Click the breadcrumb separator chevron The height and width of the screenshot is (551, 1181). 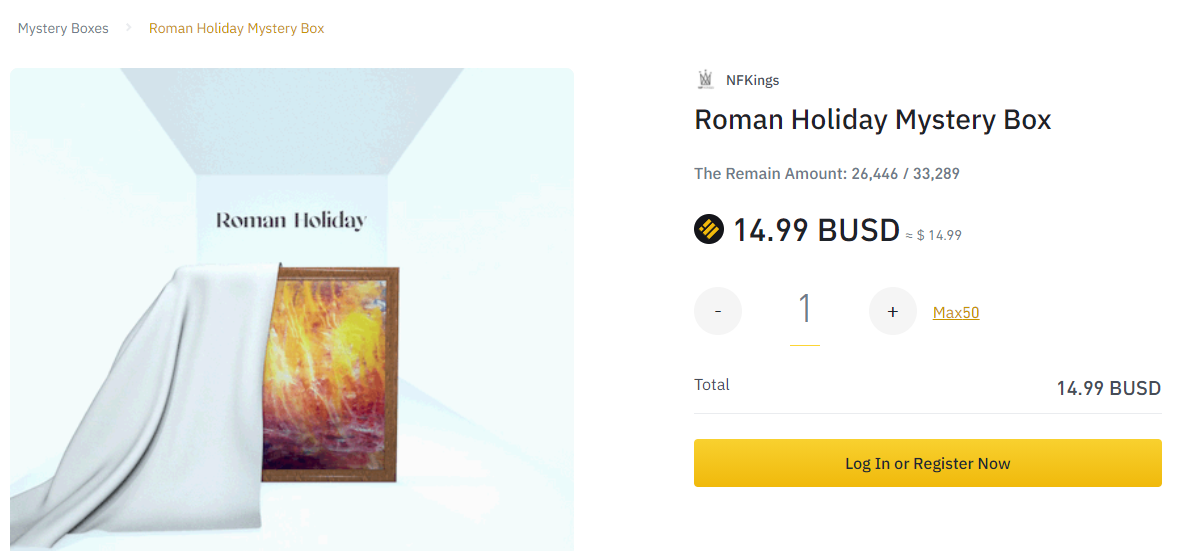[x=129, y=28]
